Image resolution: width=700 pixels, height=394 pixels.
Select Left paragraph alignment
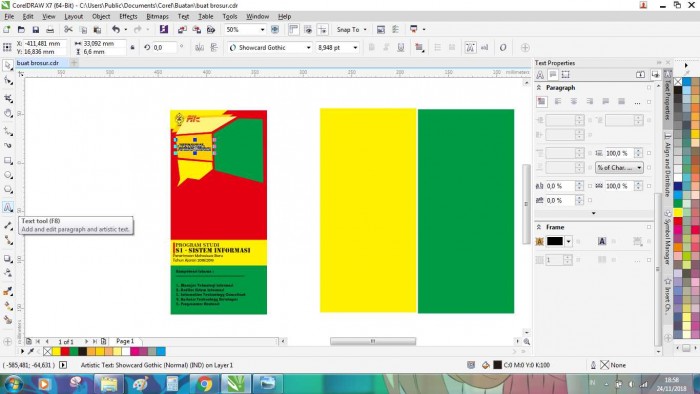coord(558,102)
